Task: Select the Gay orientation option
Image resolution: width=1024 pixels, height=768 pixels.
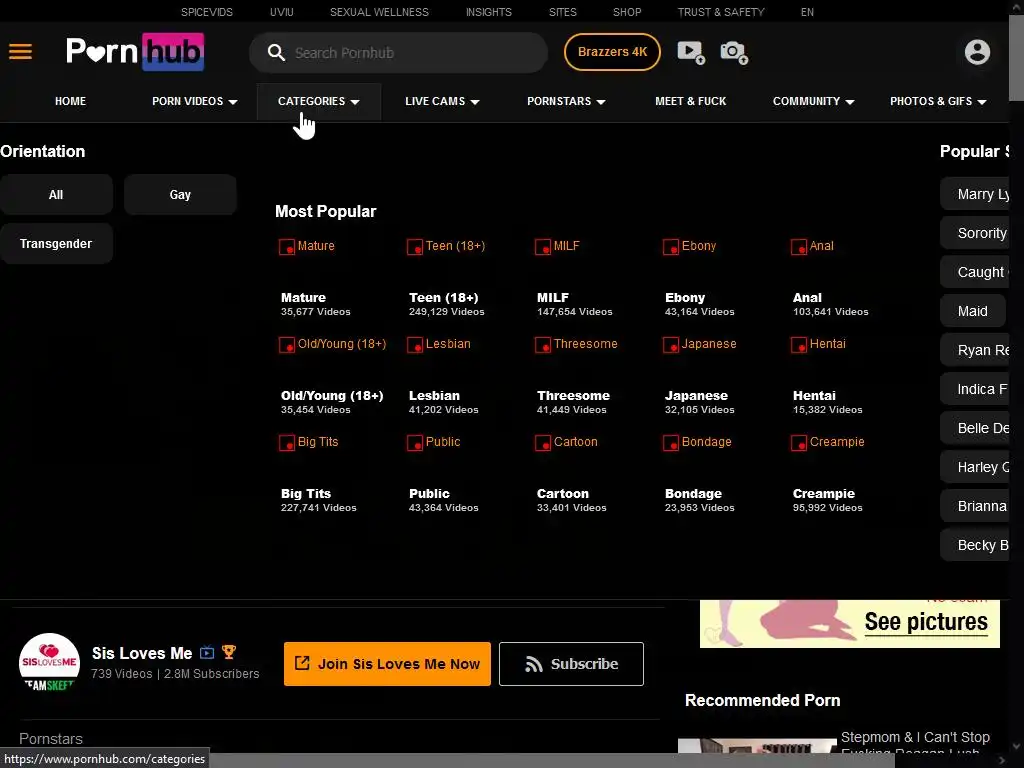Action: 180,195
